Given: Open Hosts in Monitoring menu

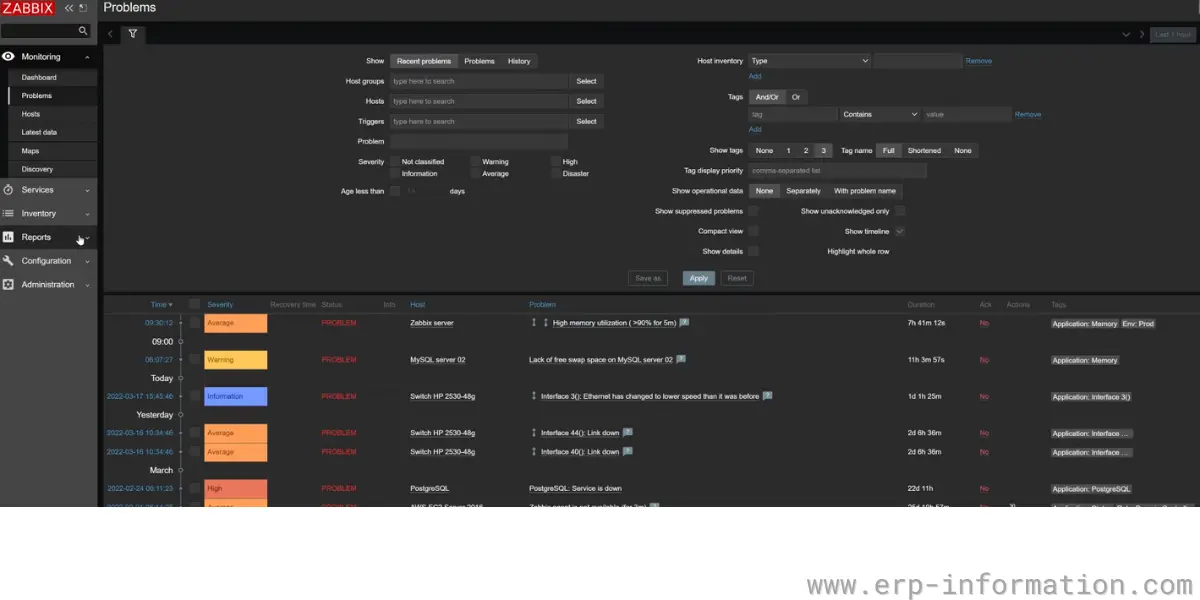Looking at the screenshot, I should 31,114.
